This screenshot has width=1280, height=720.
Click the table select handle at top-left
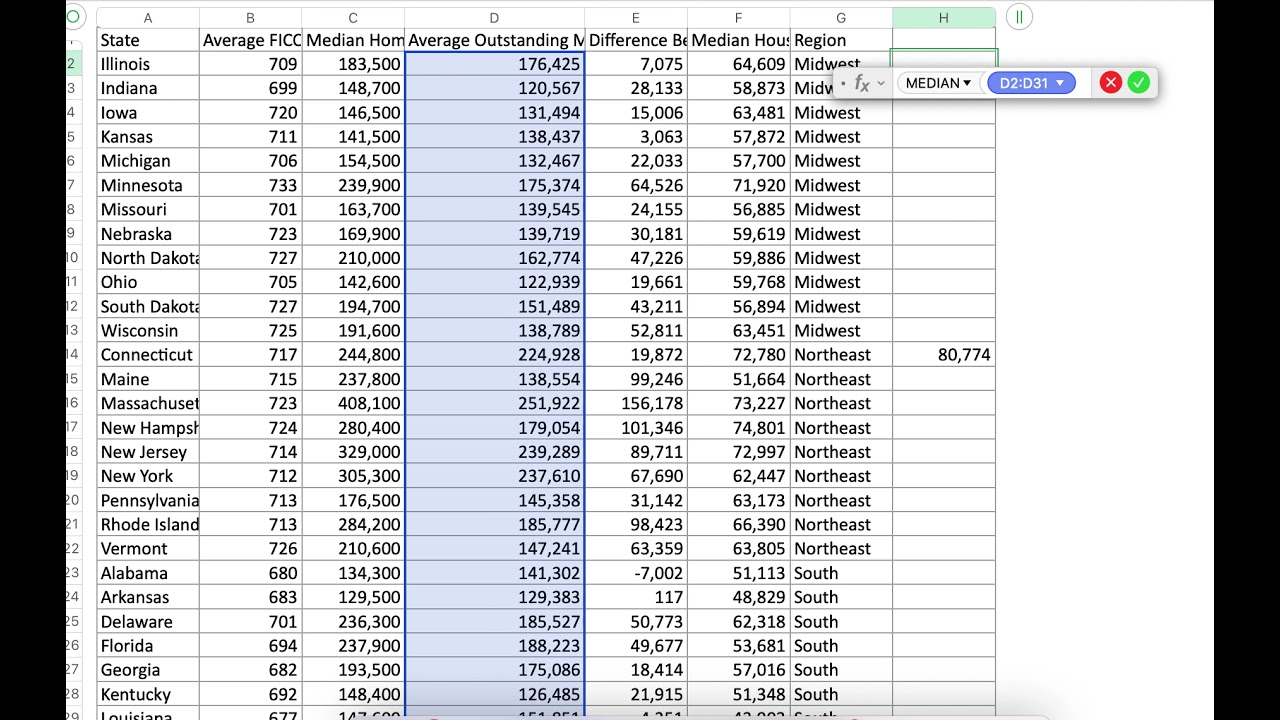pos(73,17)
